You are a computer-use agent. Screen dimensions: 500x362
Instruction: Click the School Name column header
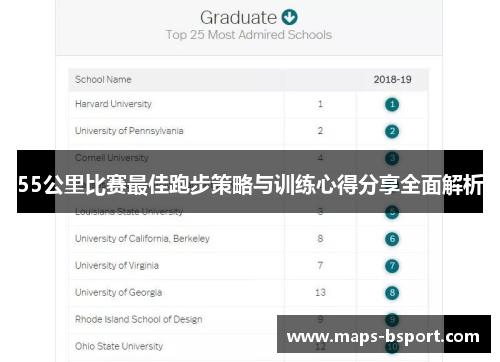tap(103, 79)
